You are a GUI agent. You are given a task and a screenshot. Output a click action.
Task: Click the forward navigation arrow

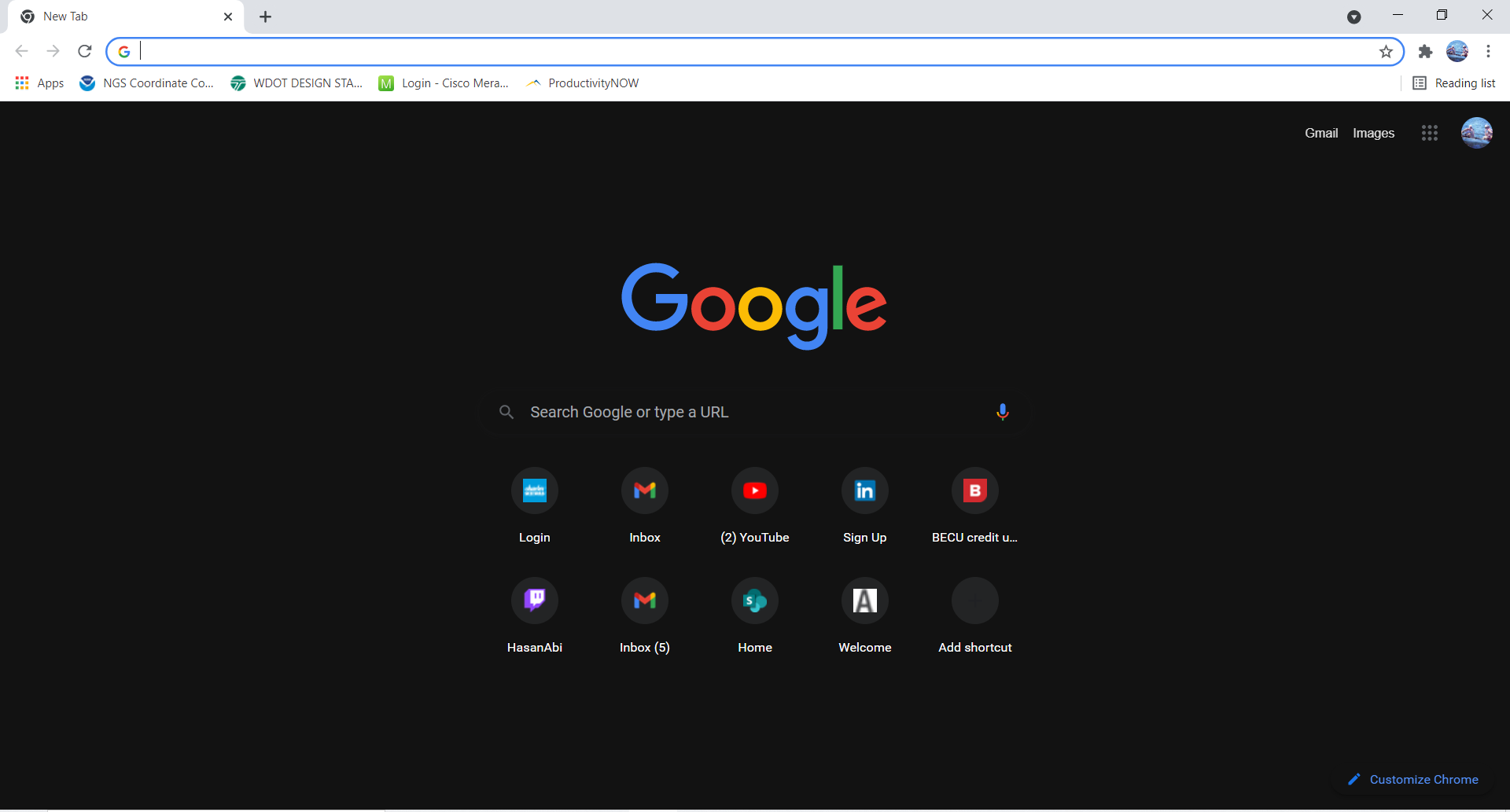coord(53,52)
